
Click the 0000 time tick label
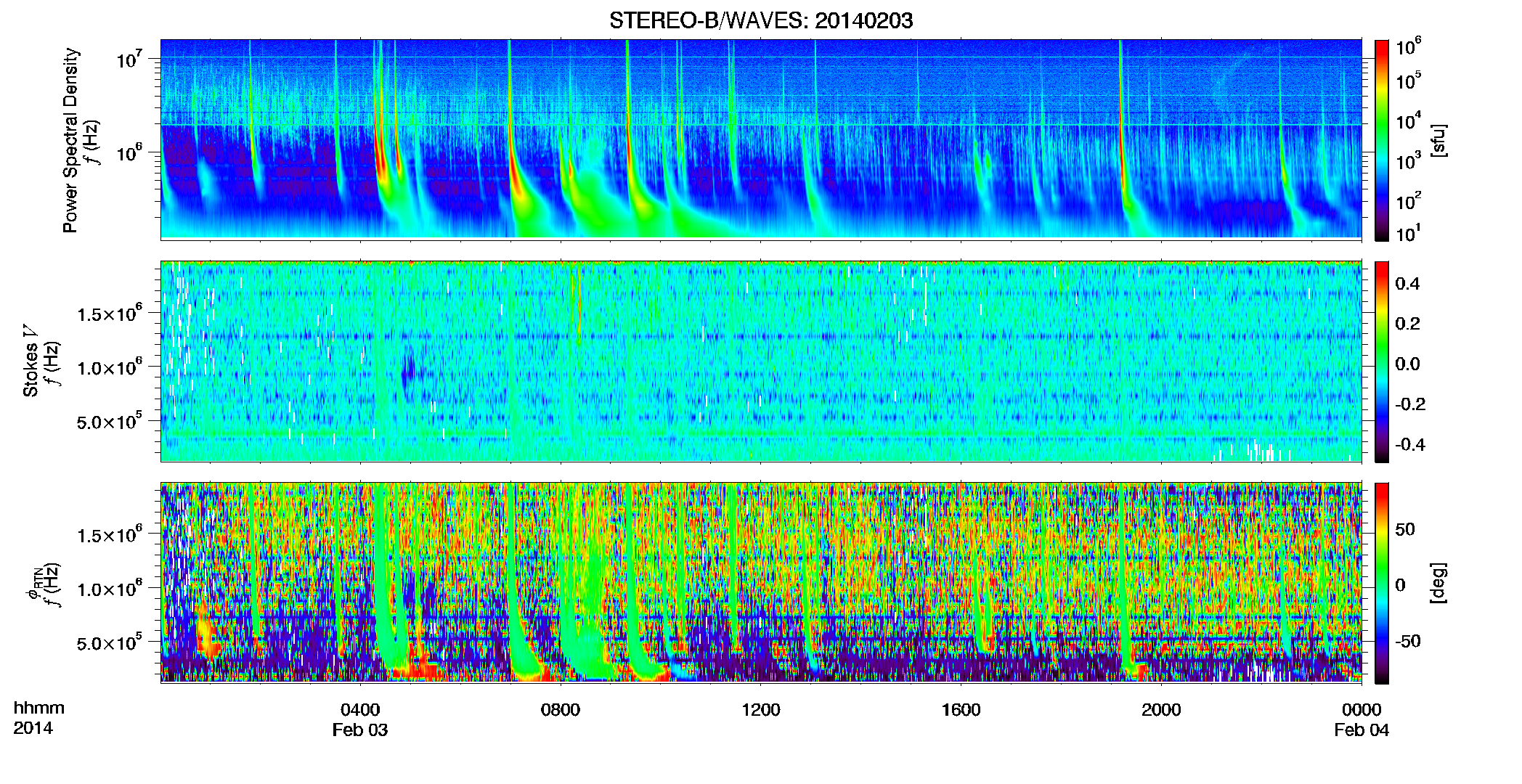click(x=1362, y=709)
